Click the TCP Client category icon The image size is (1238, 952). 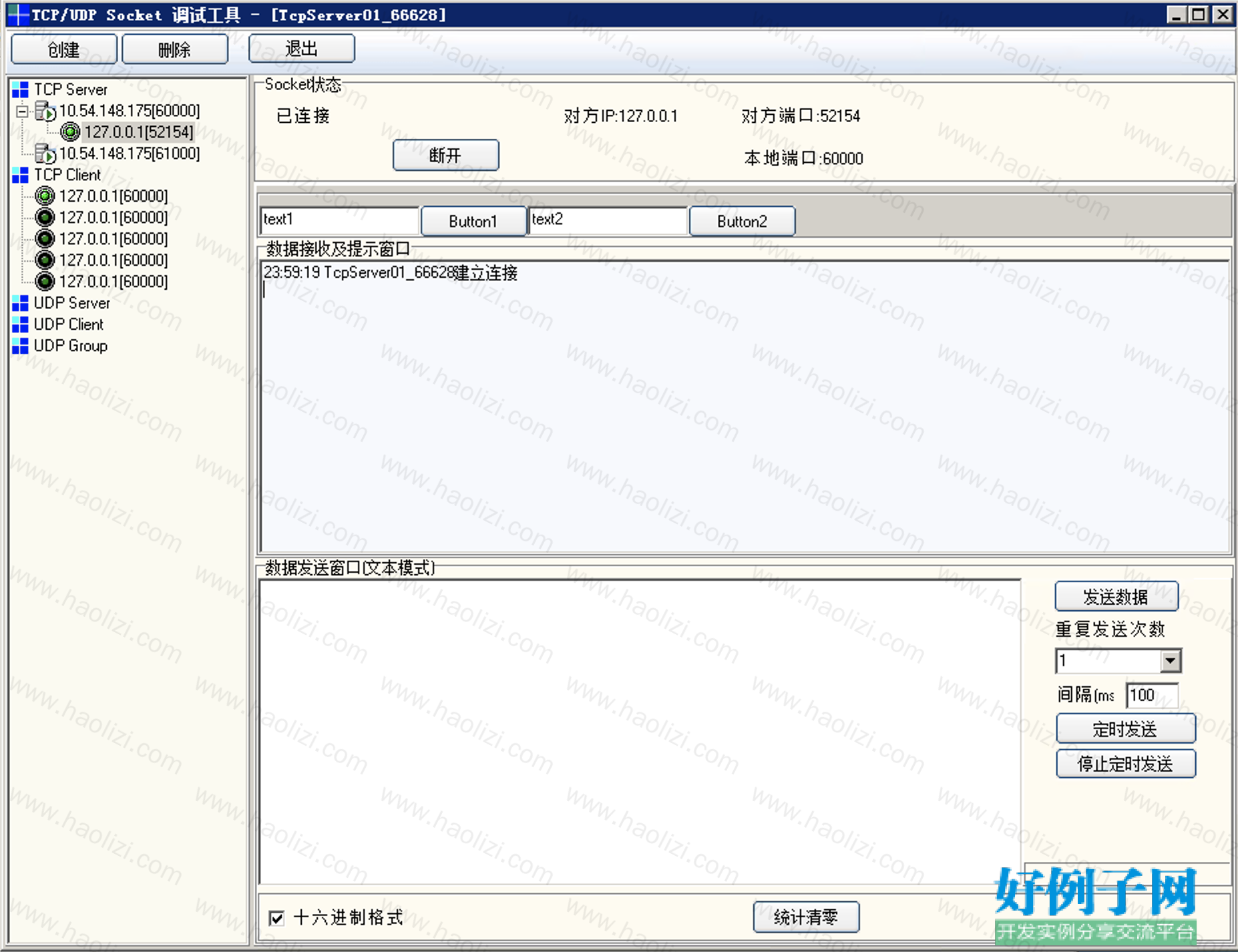pos(20,175)
